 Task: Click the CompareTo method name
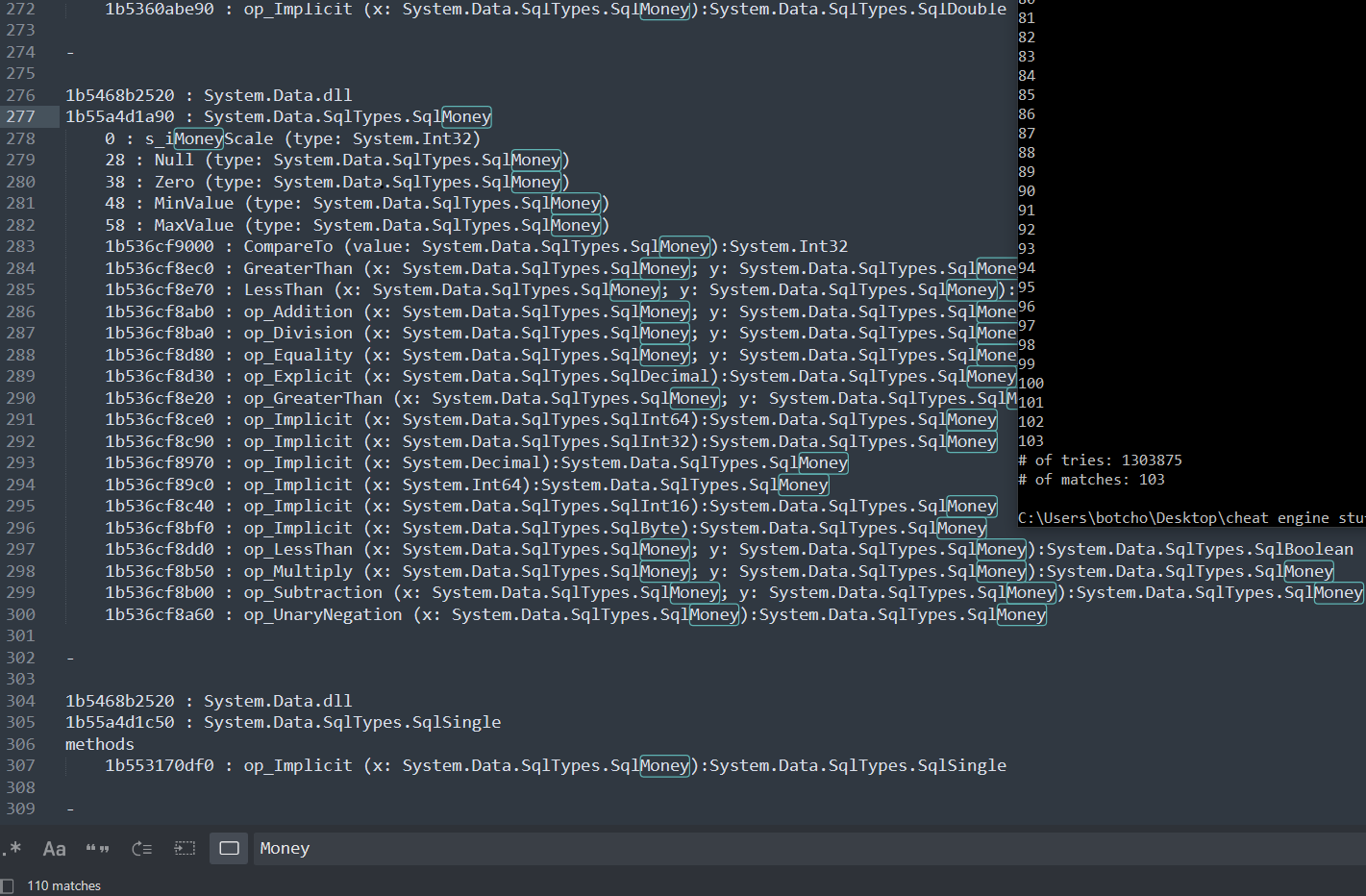[287, 246]
